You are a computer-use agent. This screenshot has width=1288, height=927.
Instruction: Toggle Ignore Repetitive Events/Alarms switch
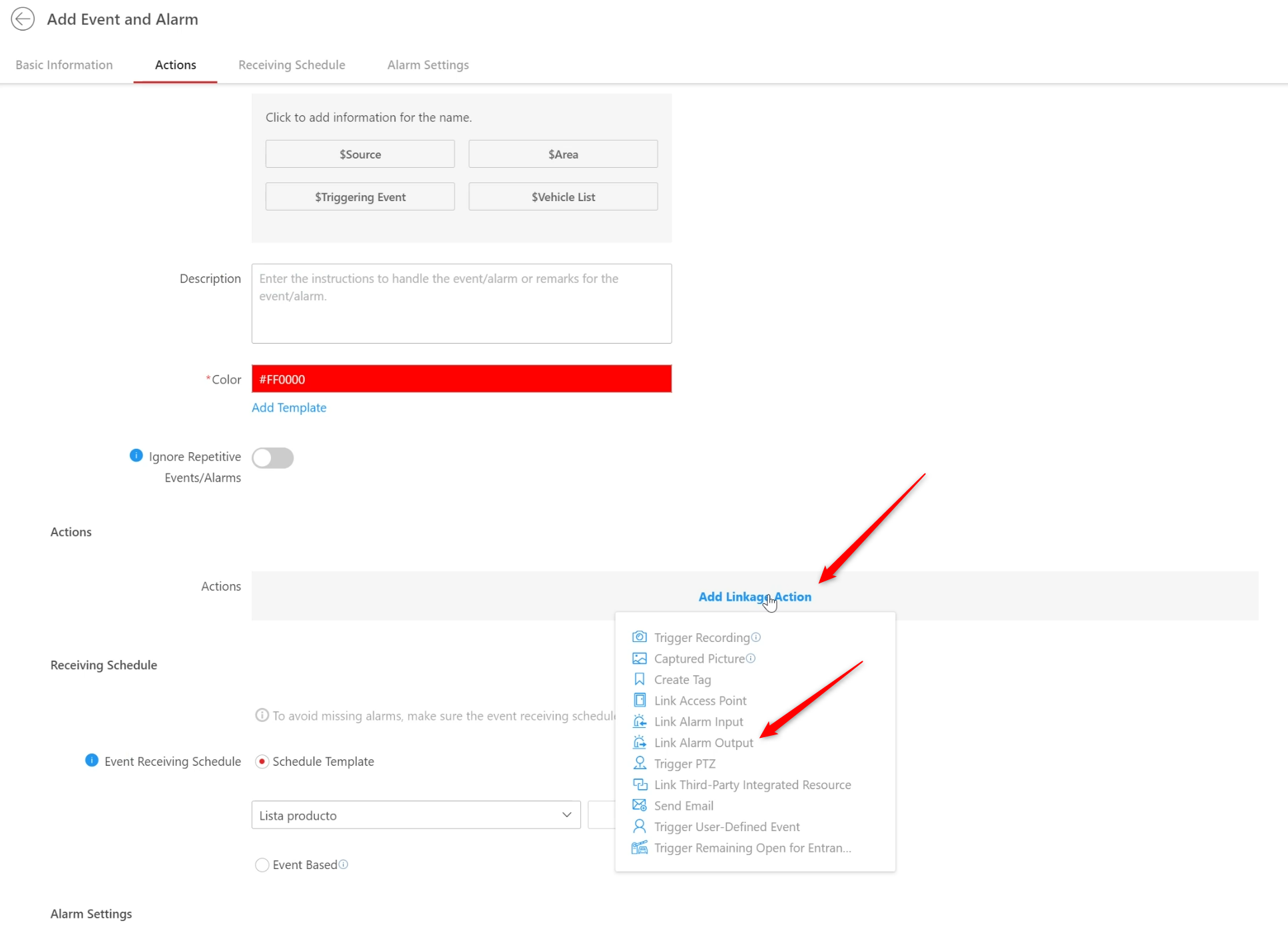click(272, 458)
